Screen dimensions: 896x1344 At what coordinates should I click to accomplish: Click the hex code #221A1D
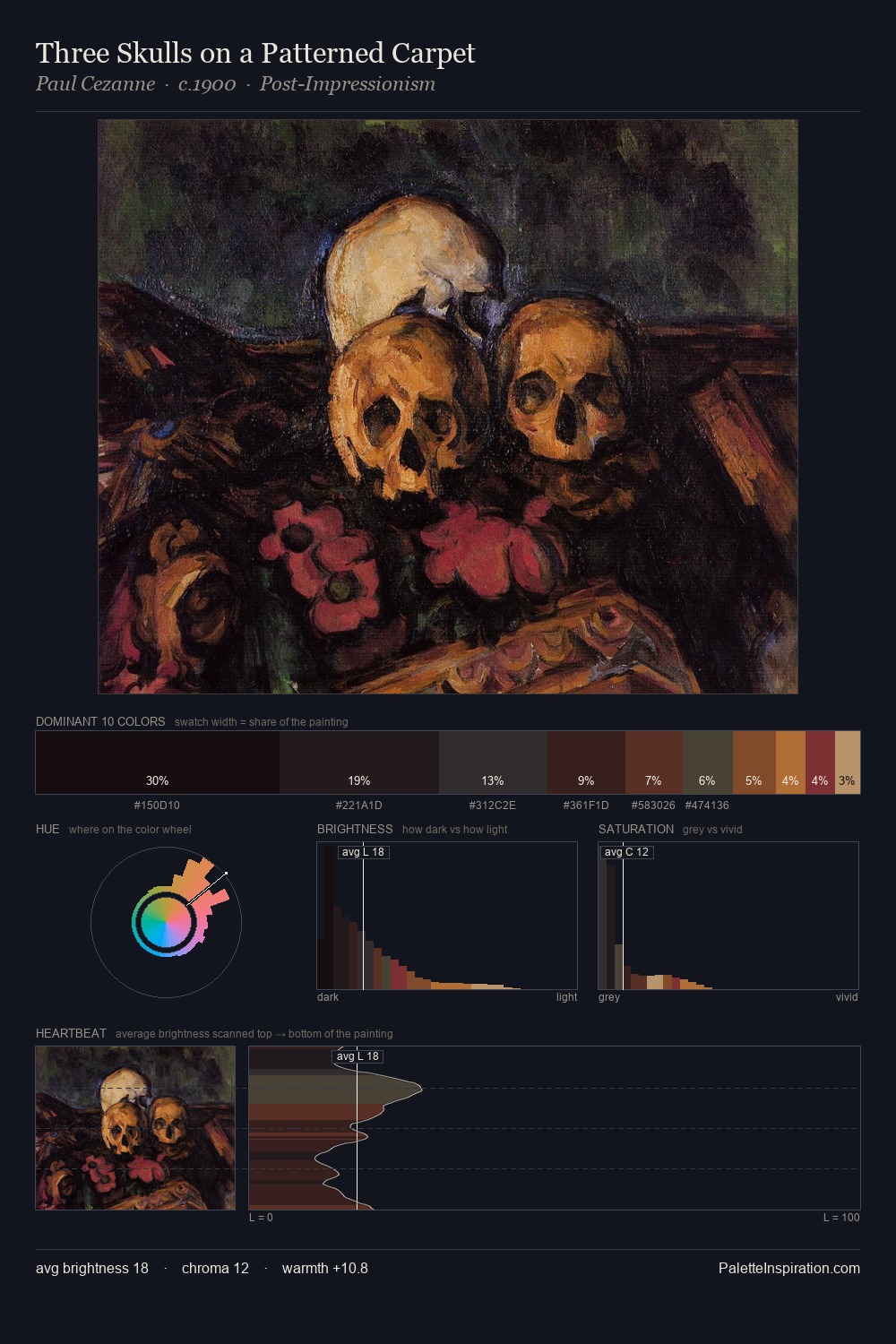tap(359, 805)
